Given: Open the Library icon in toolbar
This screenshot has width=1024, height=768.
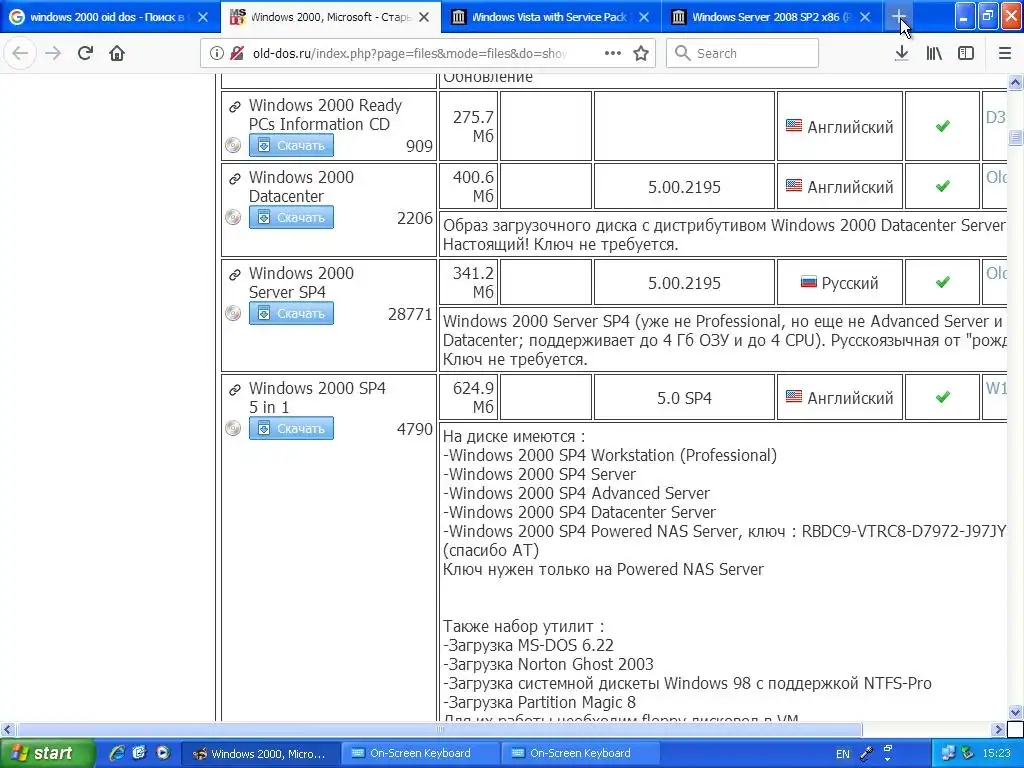Looking at the screenshot, I should coord(934,54).
